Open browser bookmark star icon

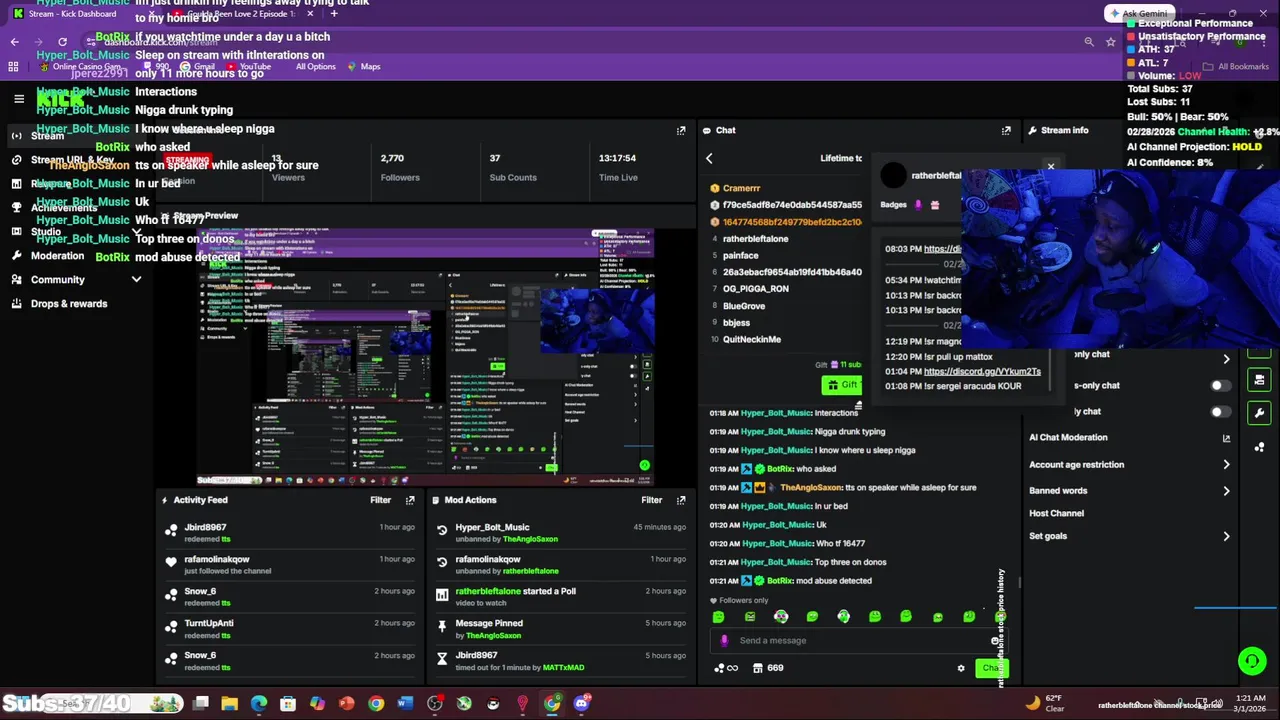pyautogui.click(x=1110, y=42)
